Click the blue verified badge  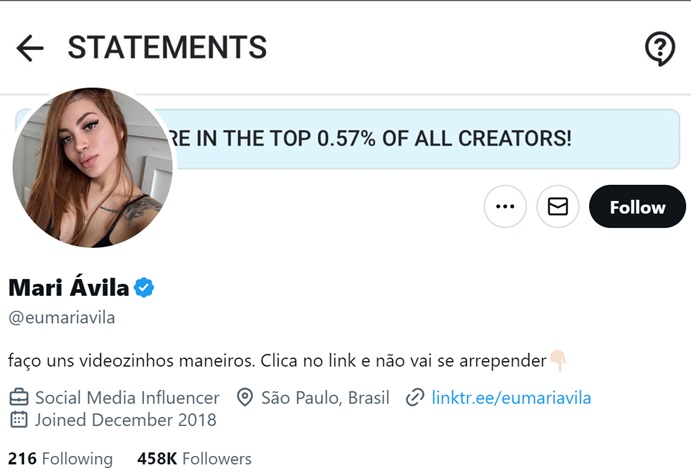(x=144, y=289)
